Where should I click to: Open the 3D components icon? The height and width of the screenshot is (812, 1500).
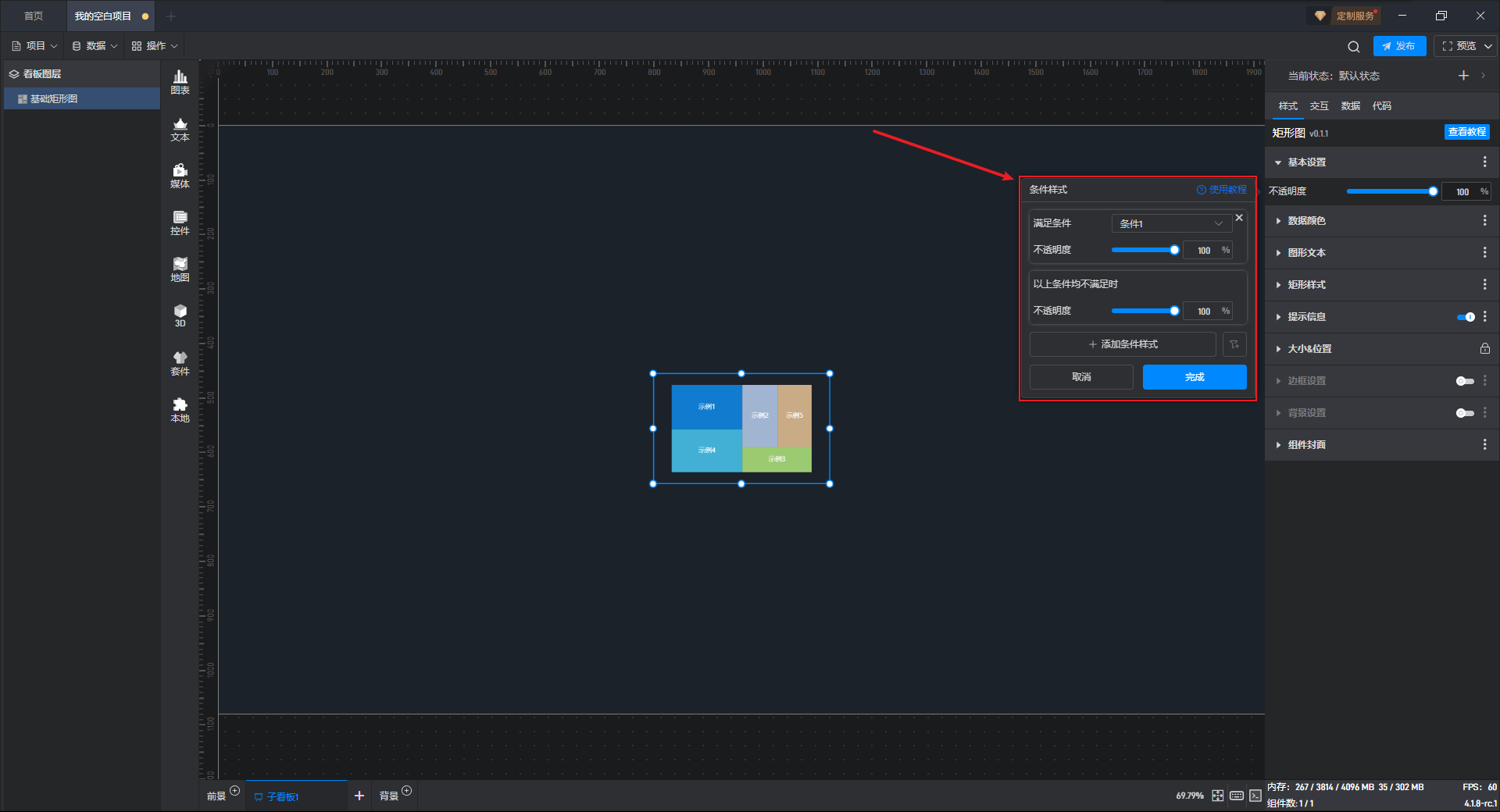pos(180,315)
